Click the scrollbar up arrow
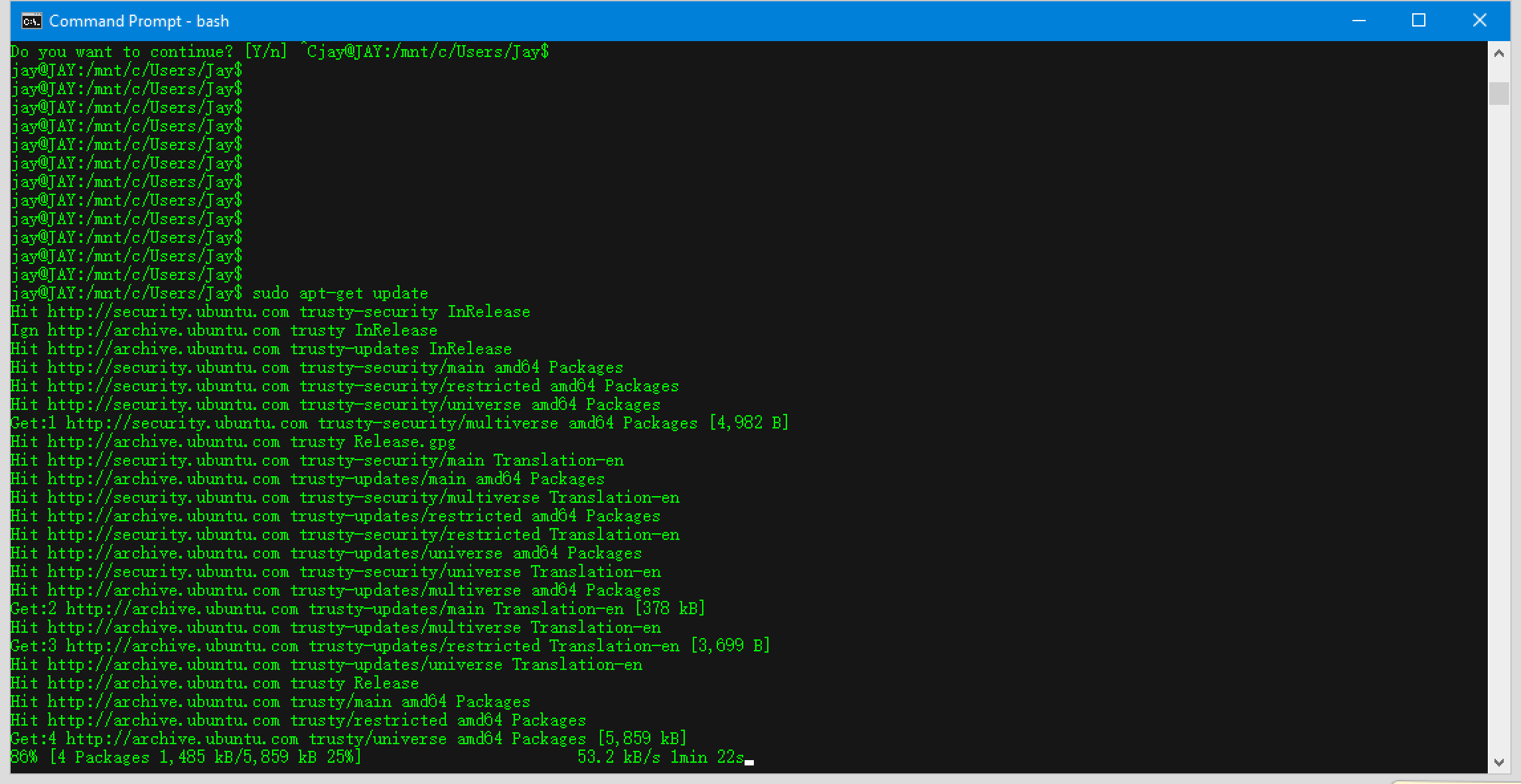This screenshot has height=784, width=1521. tap(1498, 54)
